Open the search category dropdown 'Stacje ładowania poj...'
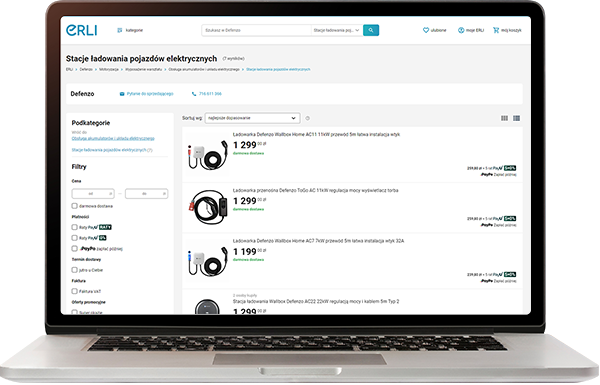The width and height of the screenshot is (600, 385). pos(336,30)
